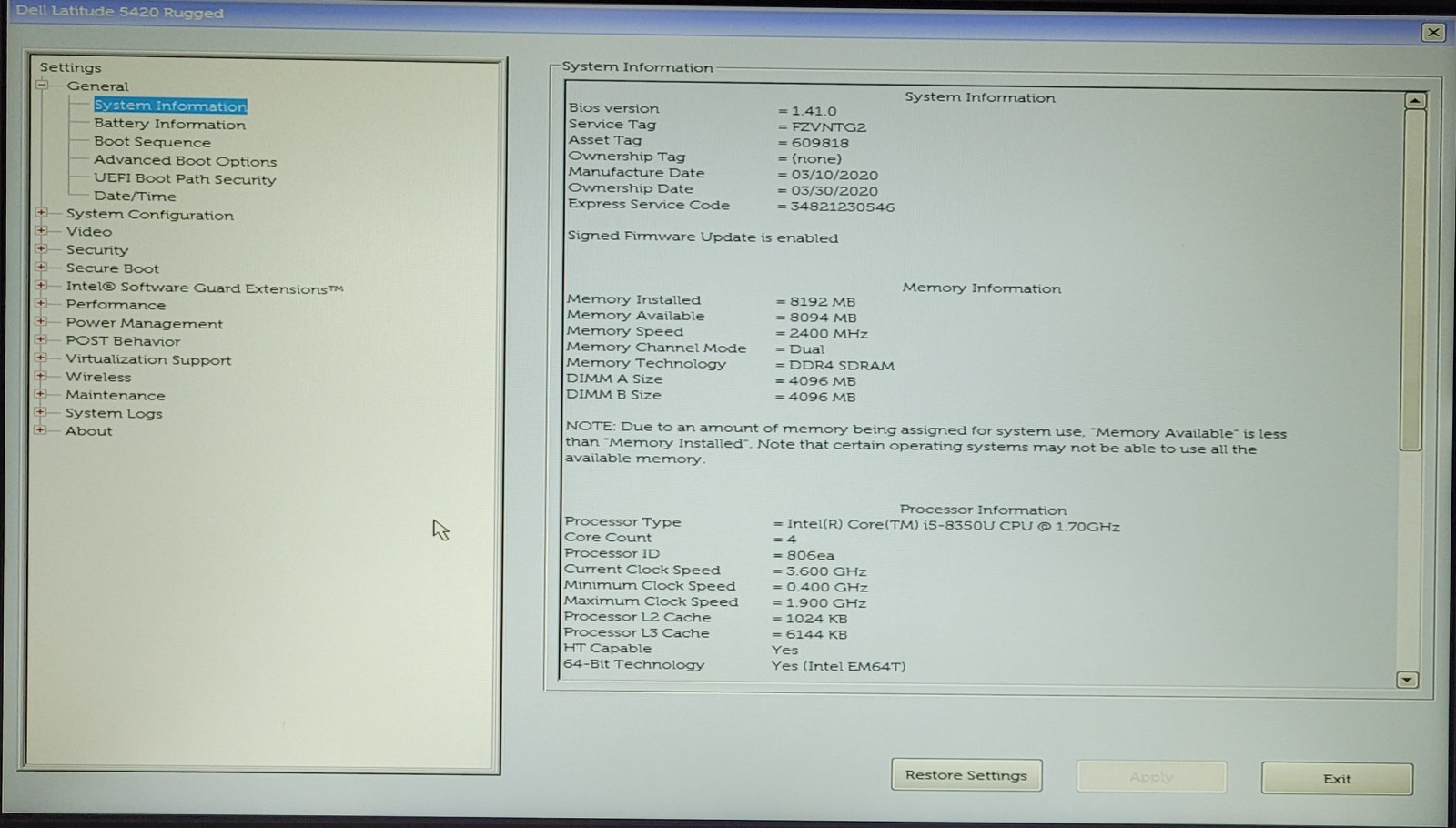Expand the Video settings node
Image resolution: width=1456 pixels, height=828 pixels.
(41, 230)
